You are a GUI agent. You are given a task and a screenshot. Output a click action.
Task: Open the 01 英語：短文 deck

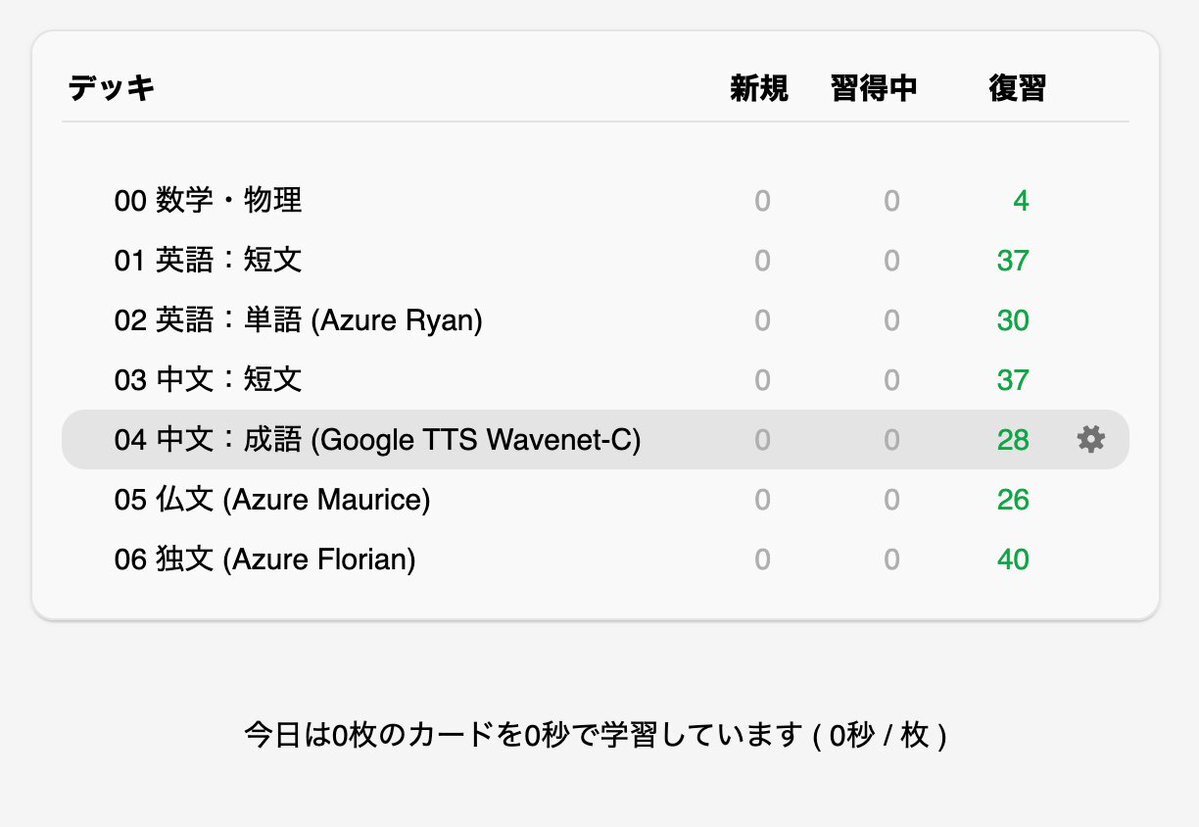pos(208,261)
